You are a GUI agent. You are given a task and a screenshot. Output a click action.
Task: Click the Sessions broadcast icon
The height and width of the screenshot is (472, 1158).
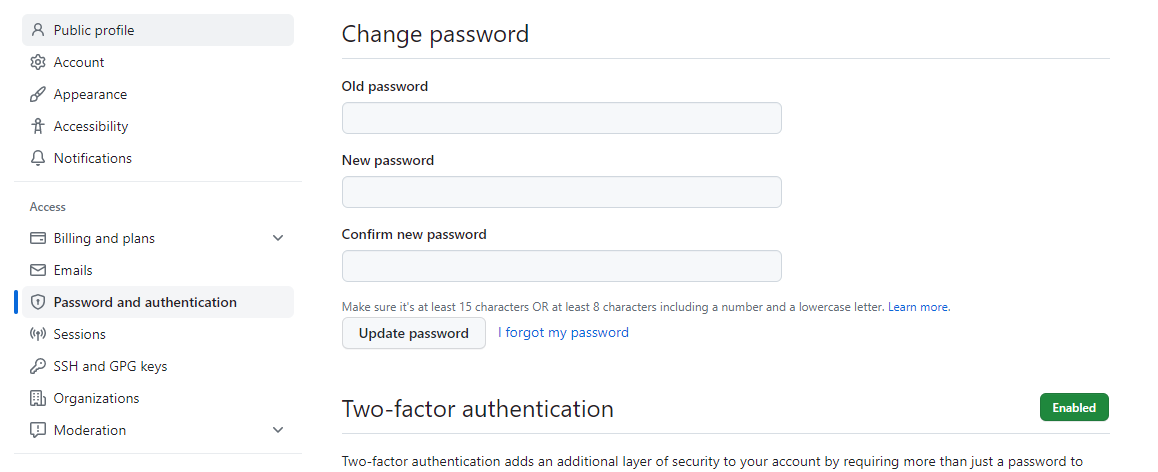pos(38,334)
